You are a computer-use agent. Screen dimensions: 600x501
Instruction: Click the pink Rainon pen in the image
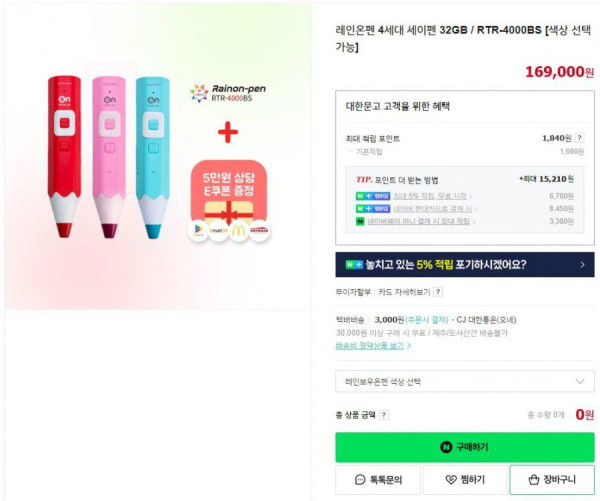tap(109, 157)
